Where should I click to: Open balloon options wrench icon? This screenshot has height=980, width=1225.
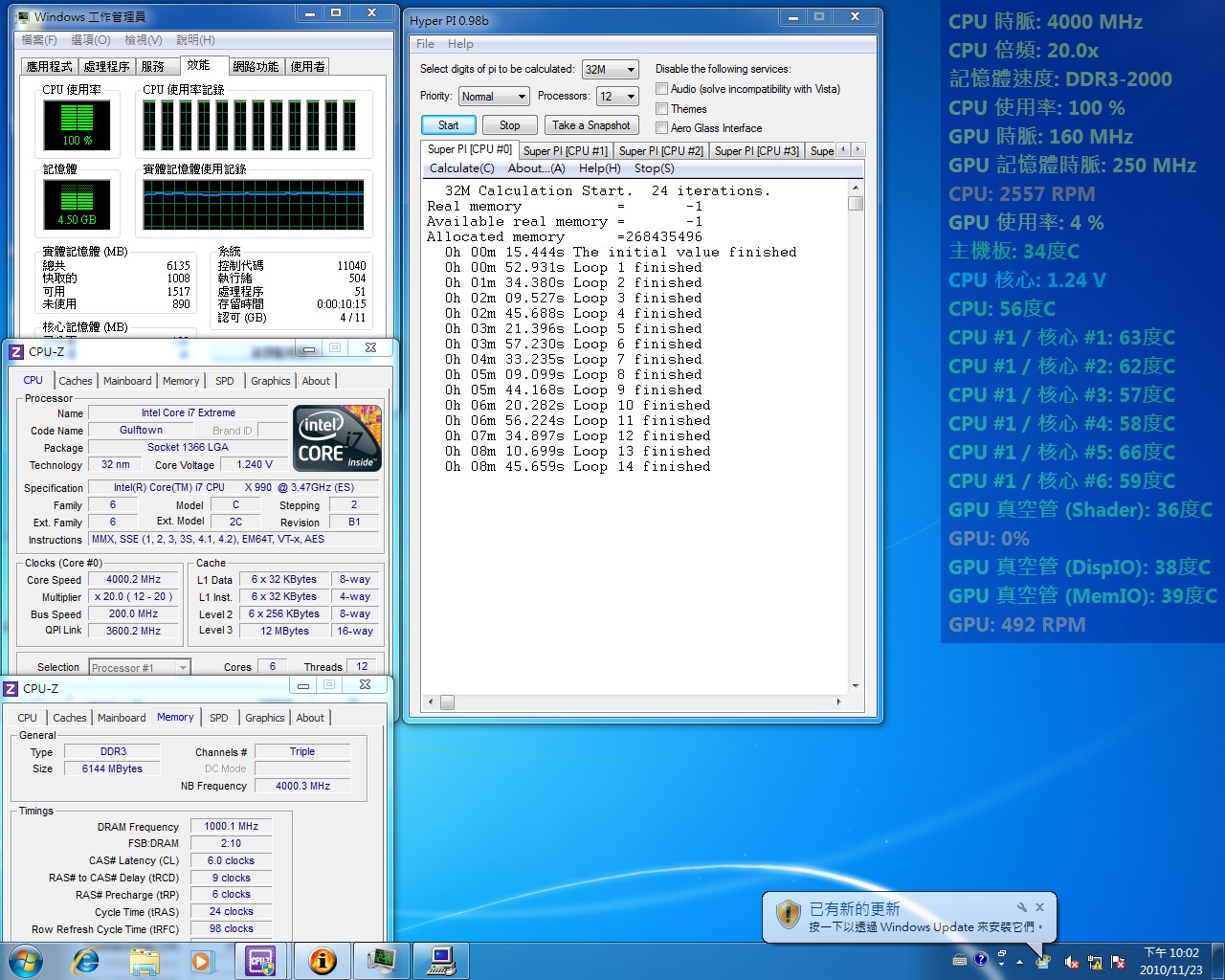(1021, 906)
